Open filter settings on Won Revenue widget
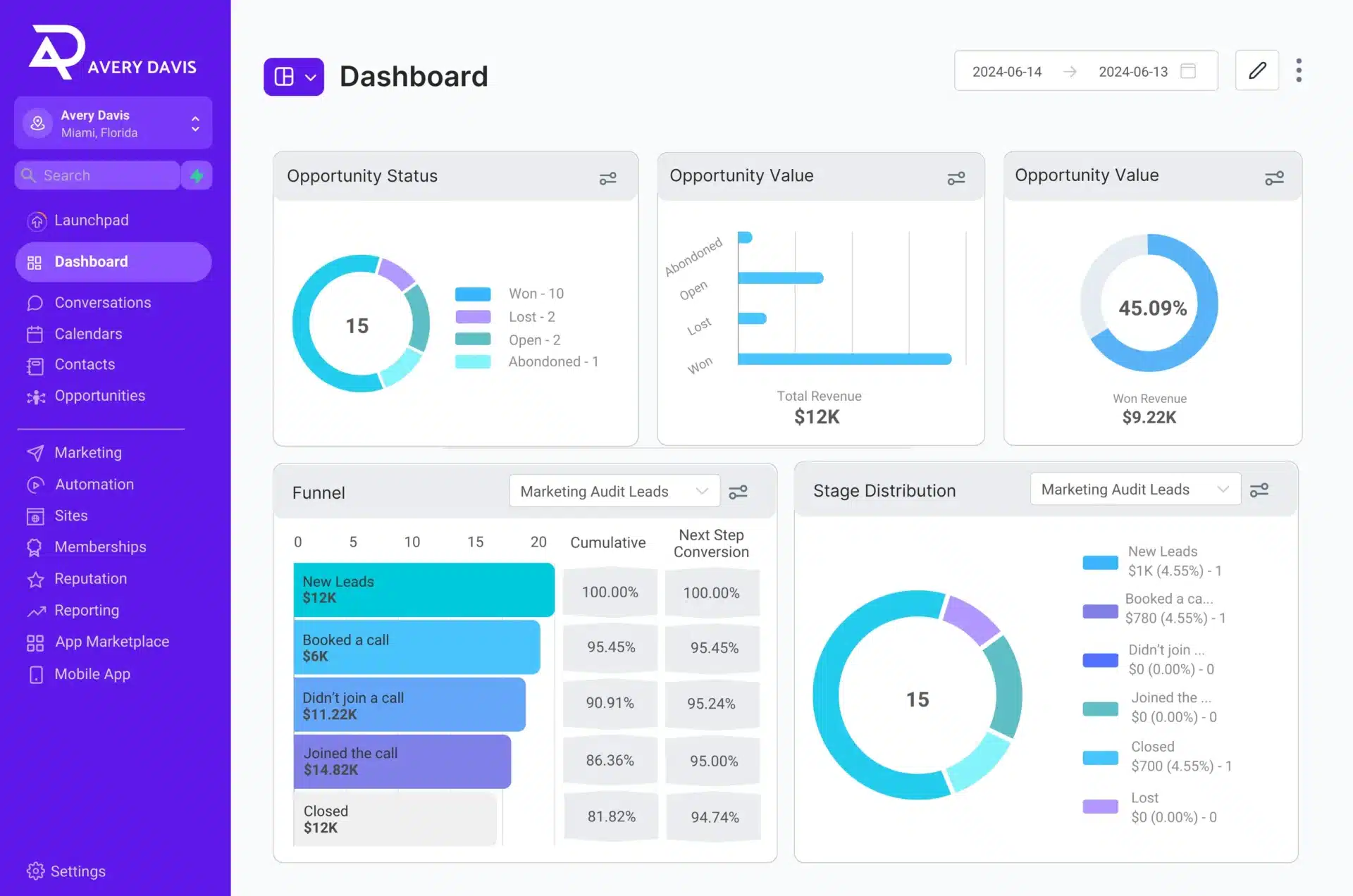The height and width of the screenshot is (896, 1353). point(1274,178)
